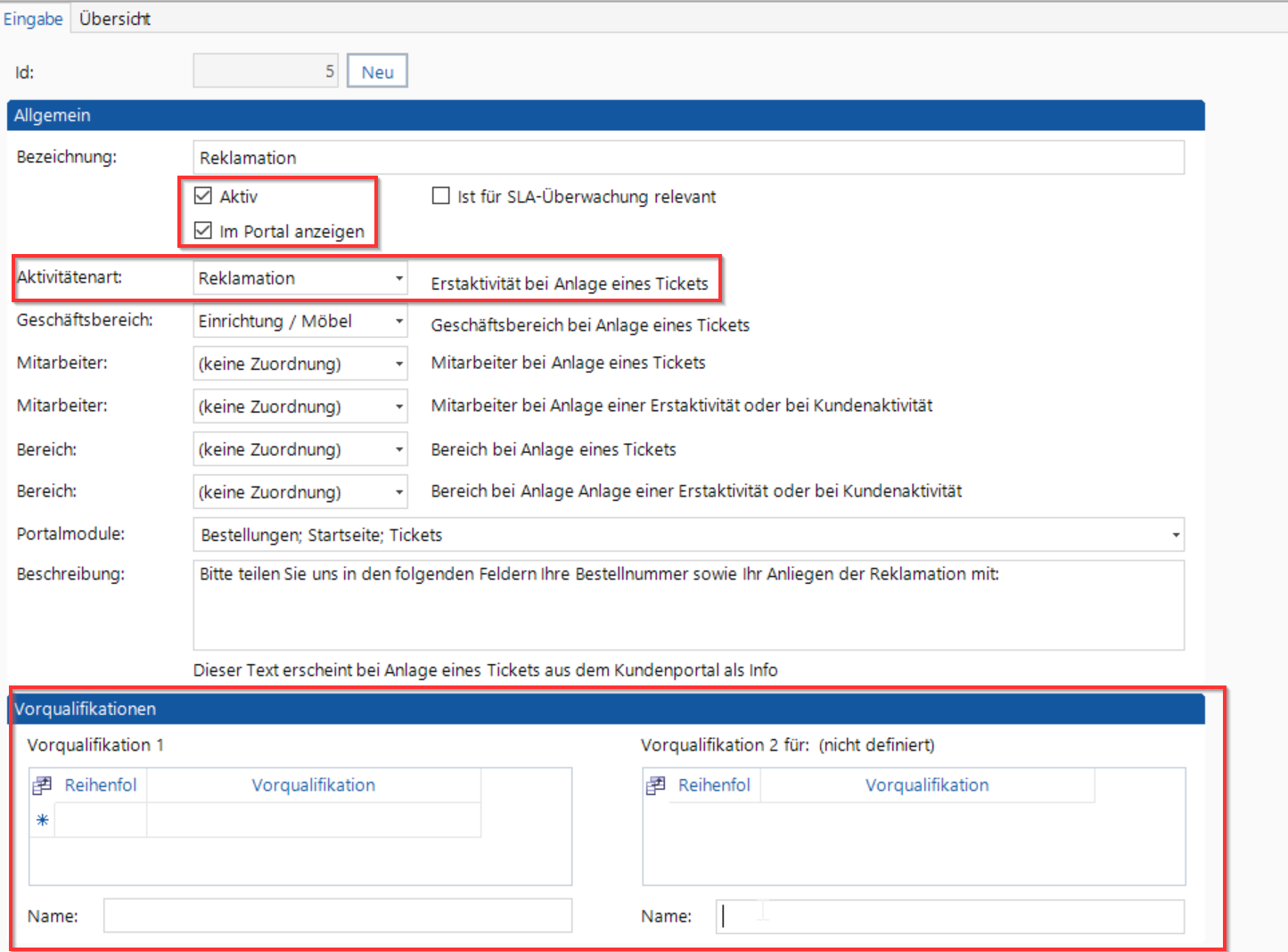
Task: Toggle the Aktiv checkbox
Action: 203,196
